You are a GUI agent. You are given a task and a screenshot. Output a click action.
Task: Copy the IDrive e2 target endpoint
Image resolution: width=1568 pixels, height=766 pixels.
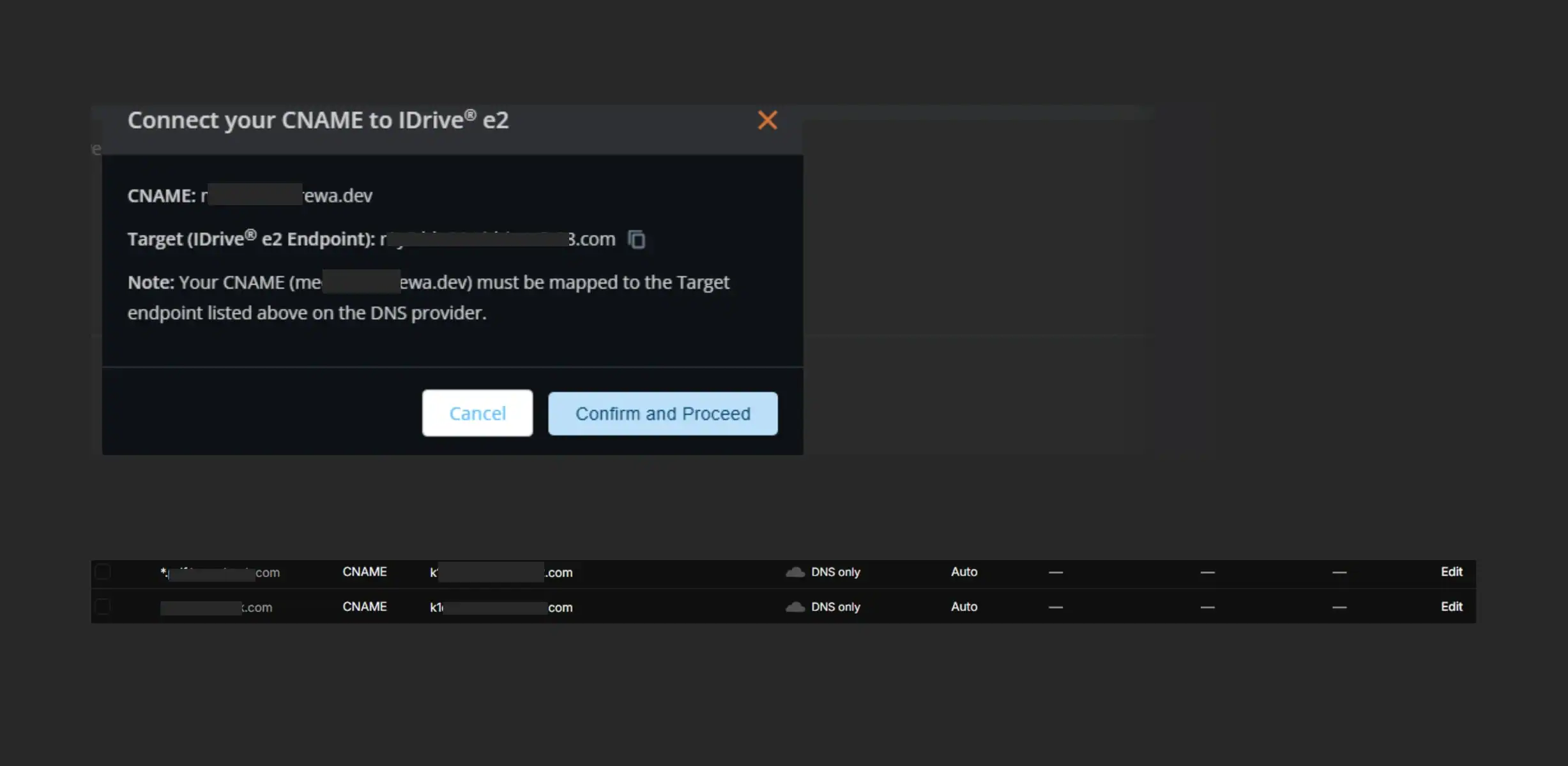pos(636,239)
